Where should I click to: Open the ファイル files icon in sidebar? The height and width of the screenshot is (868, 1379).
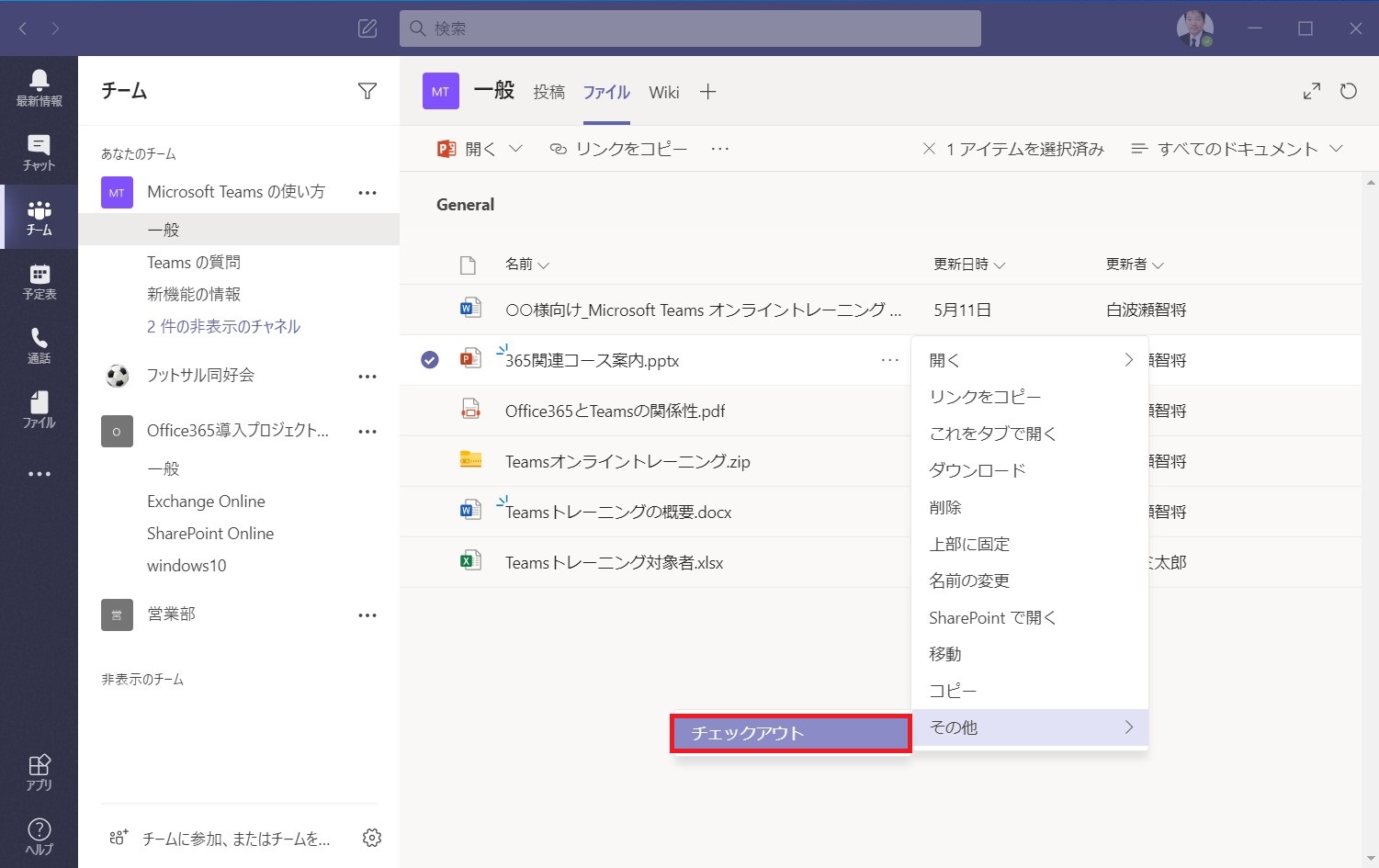pos(39,410)
